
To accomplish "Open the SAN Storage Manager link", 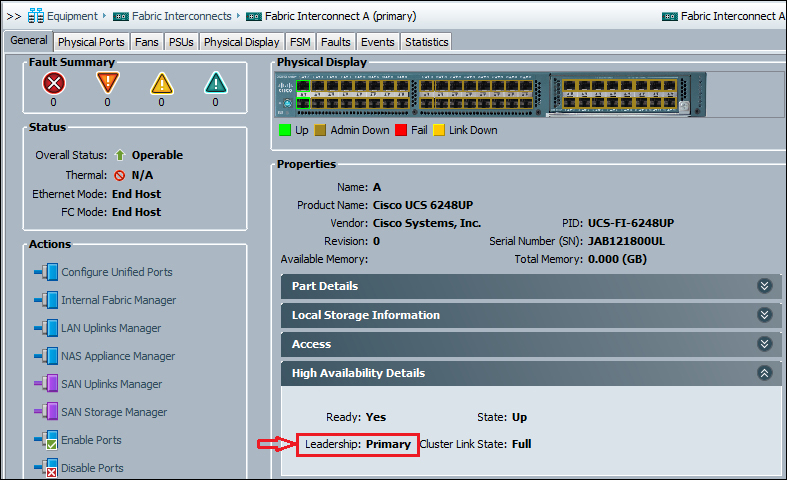I will click(114, 412).
